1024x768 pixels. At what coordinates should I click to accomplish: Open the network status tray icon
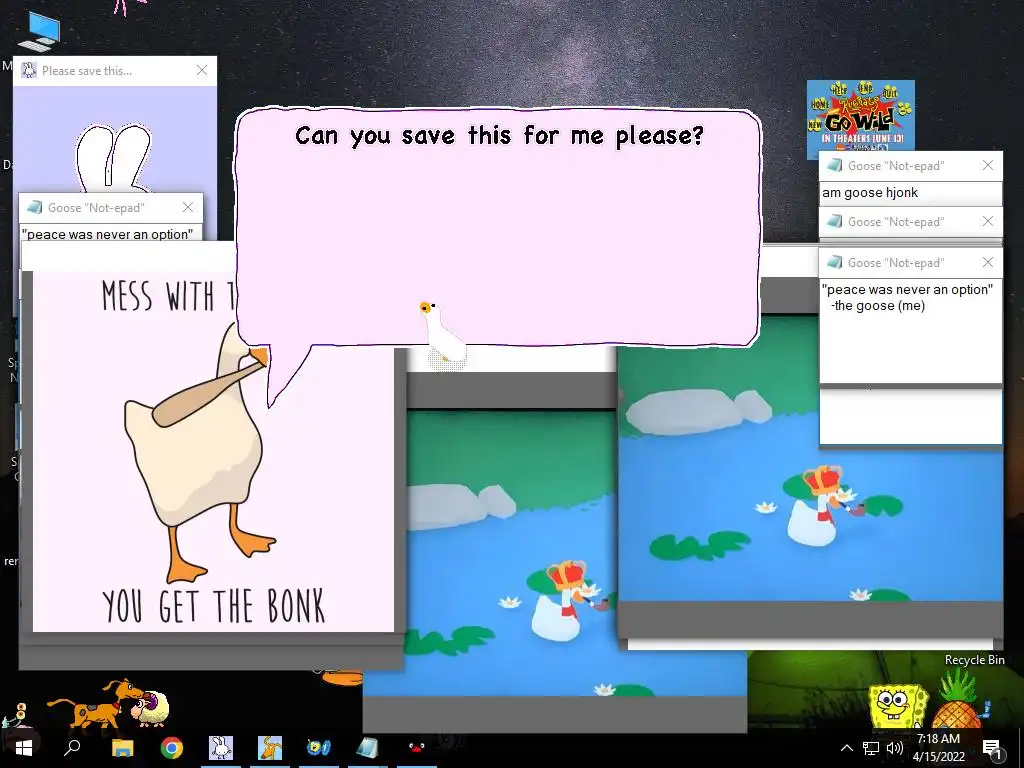pyautogui.click(x=871, y=748)
